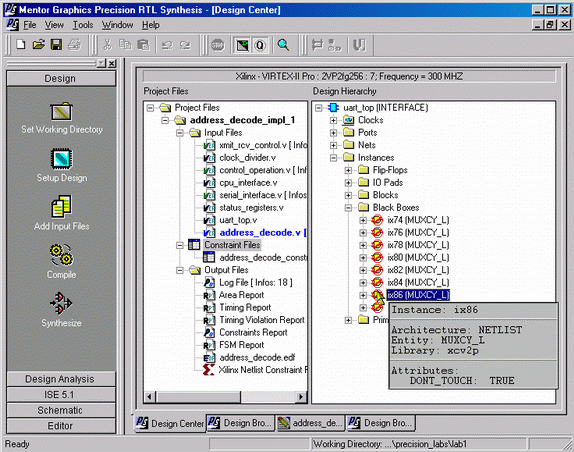The image size is (574, 452).
Task: Switch to the address_de... tab
Action: [310, 423]
